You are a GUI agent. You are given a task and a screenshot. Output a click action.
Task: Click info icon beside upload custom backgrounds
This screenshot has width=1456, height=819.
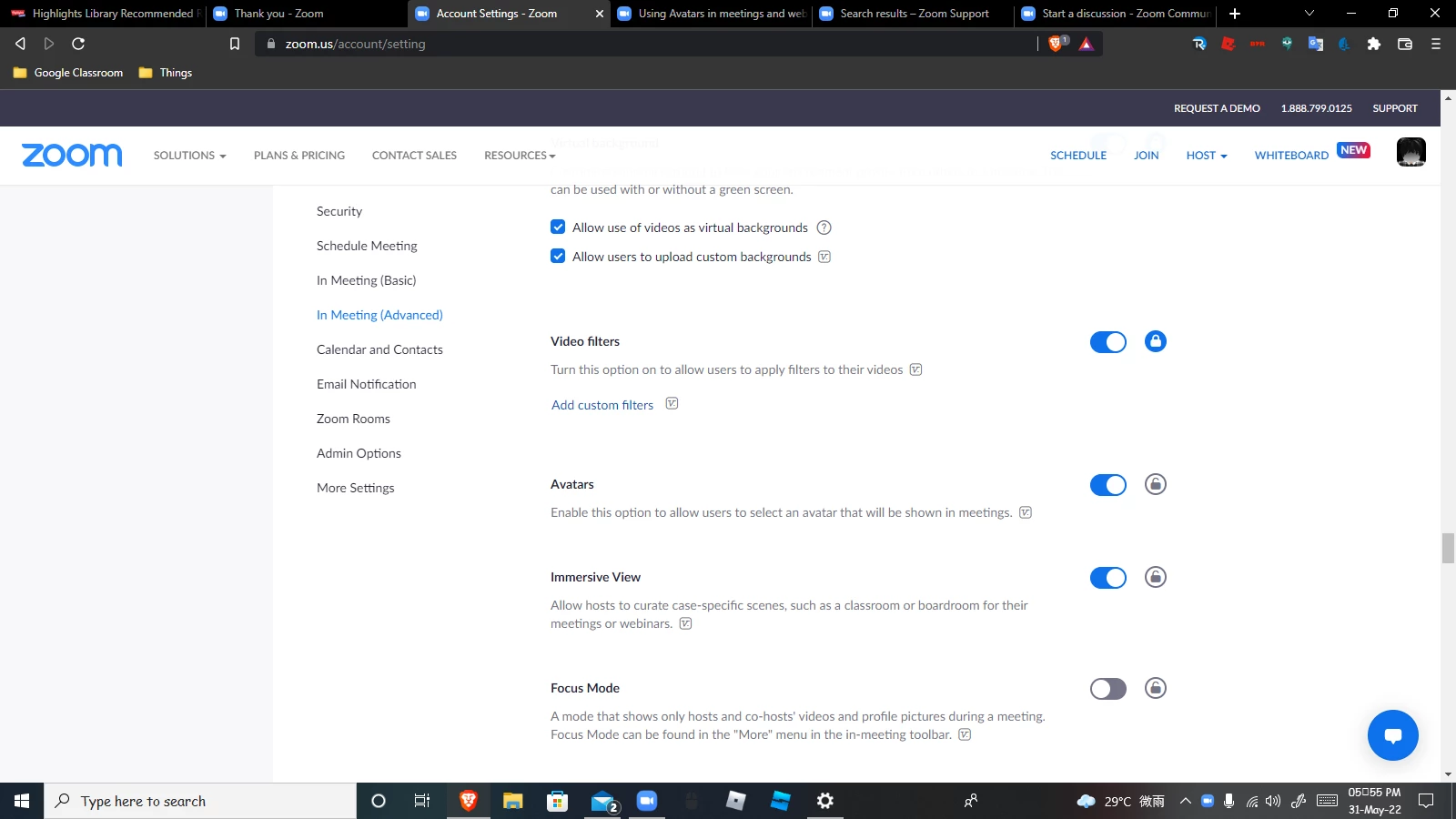point(824,257)
